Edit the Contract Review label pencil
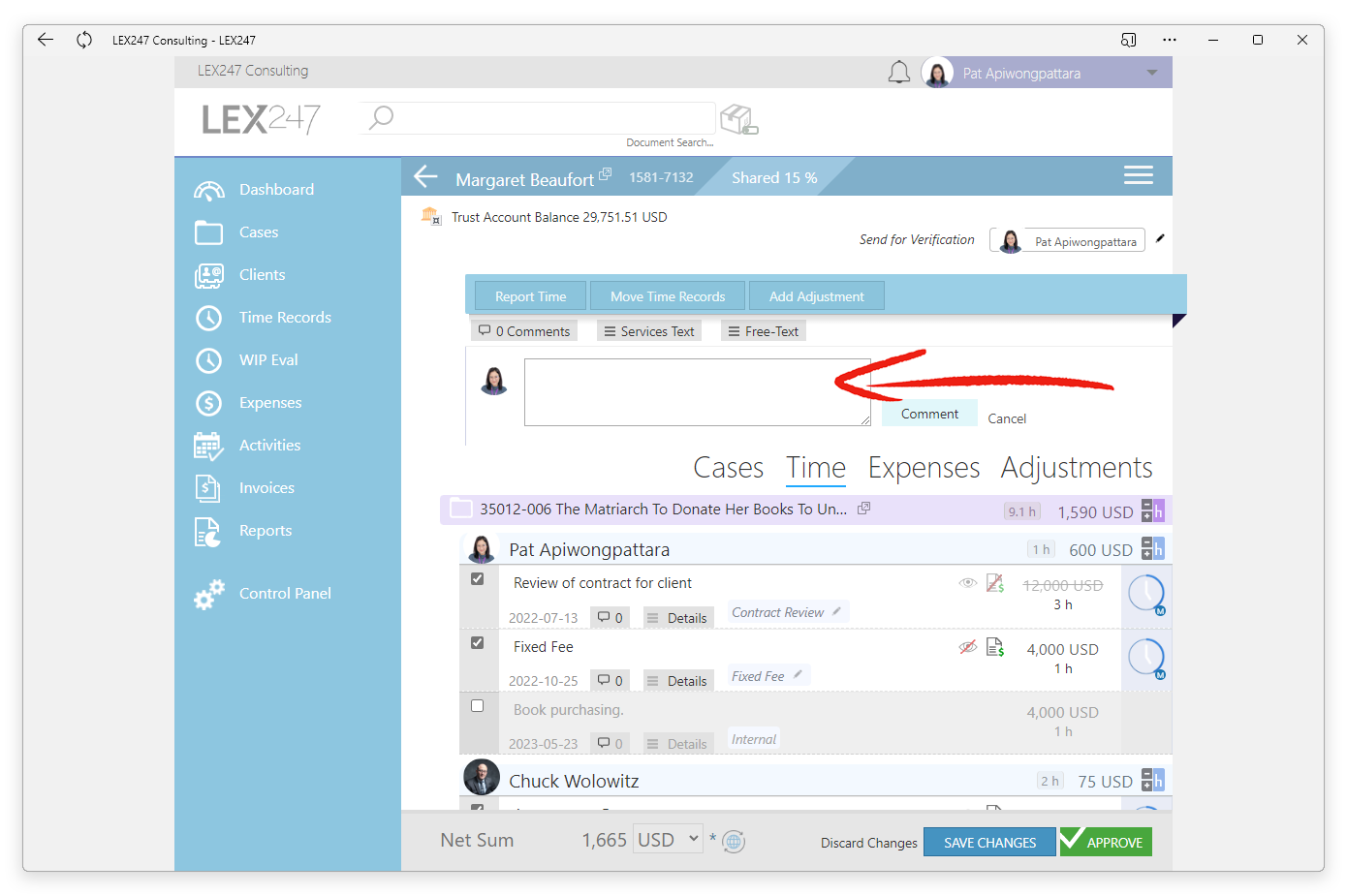This screenshot has width=1347, height=896. [x=836, y=611]
